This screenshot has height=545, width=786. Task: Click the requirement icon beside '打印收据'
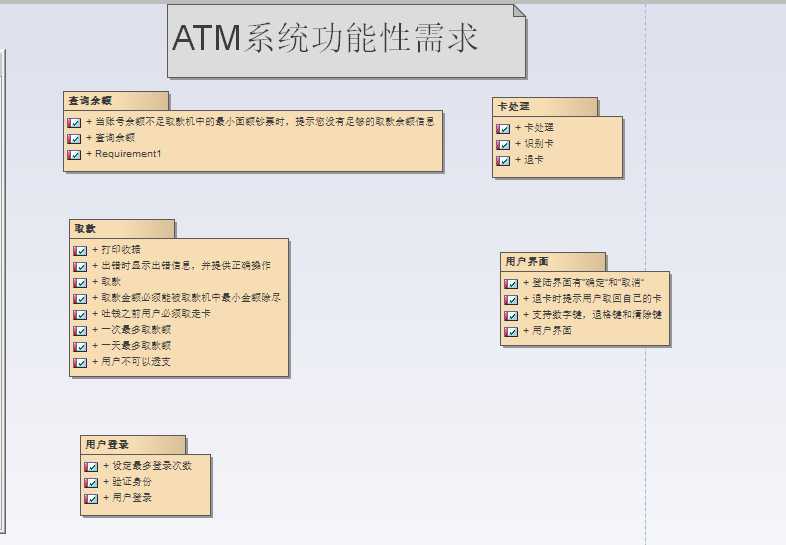tap(80, 250)
